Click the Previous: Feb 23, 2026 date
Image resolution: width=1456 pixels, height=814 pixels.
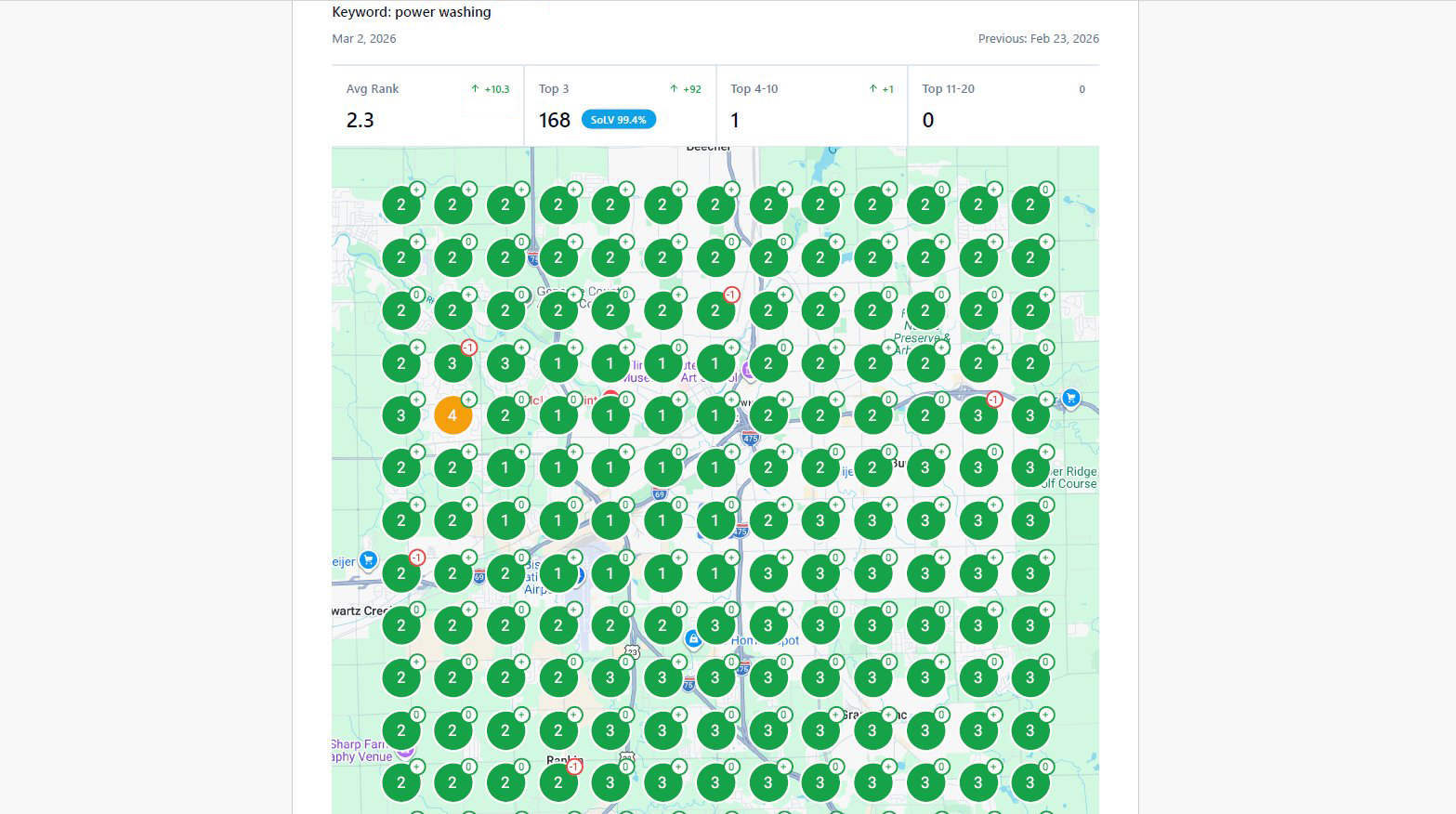[x=1038, y=39]
